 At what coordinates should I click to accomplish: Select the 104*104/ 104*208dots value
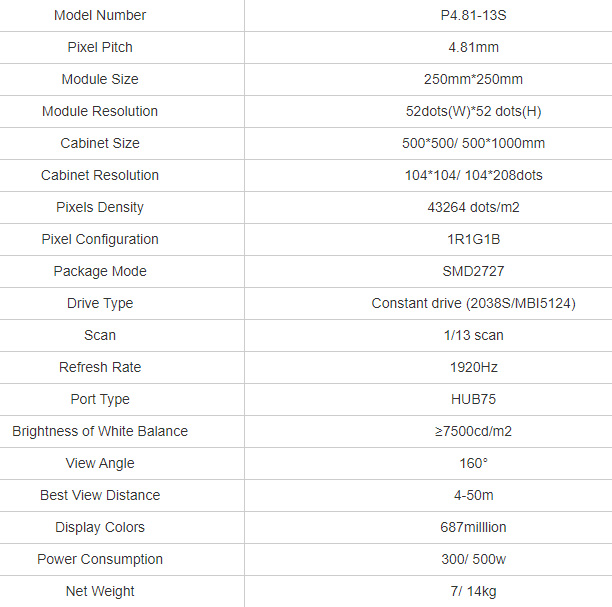click(x=473, y=175)
